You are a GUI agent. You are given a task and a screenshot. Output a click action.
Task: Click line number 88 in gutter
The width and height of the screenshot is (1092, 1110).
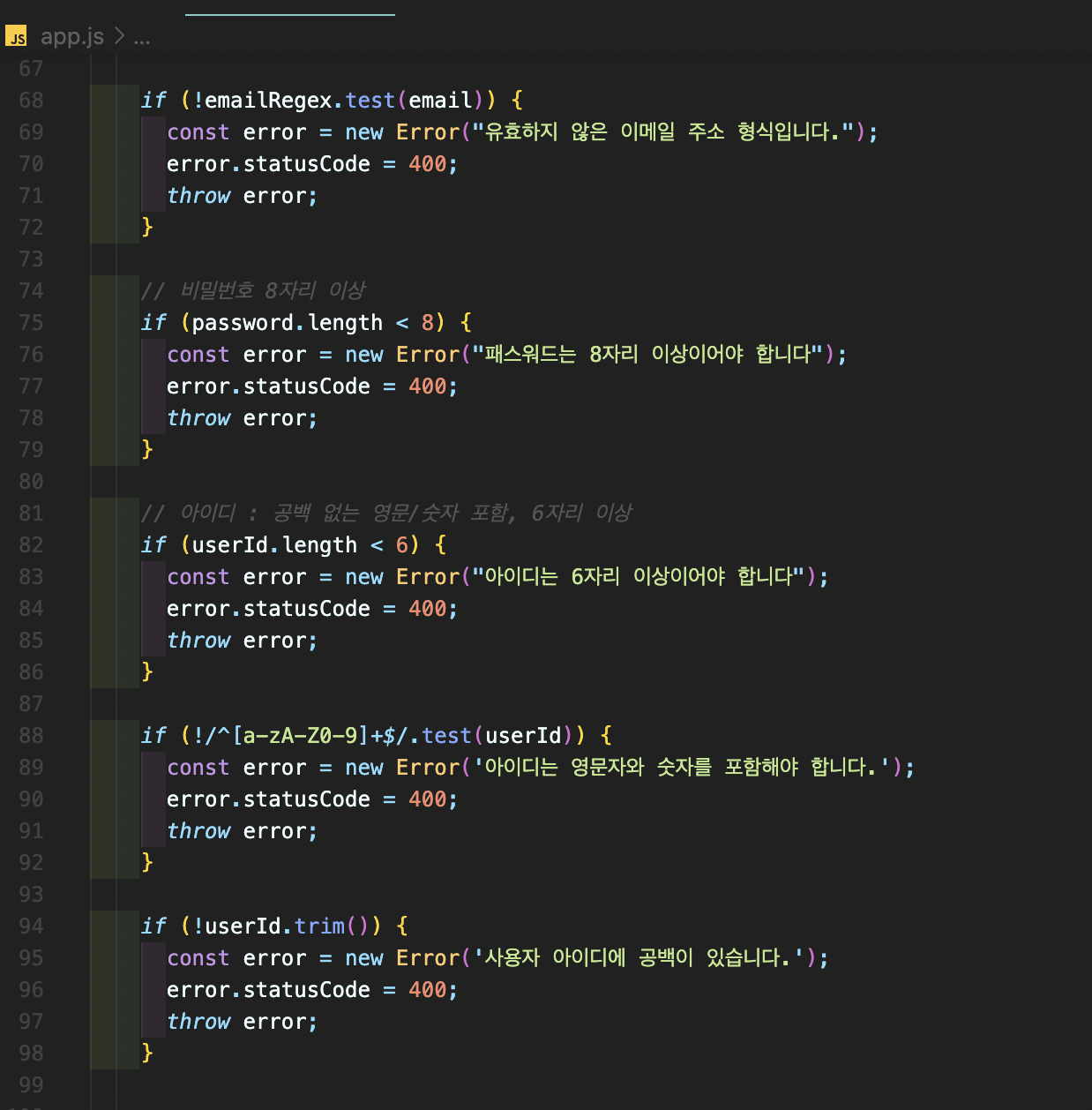click(x=31, y=736)
